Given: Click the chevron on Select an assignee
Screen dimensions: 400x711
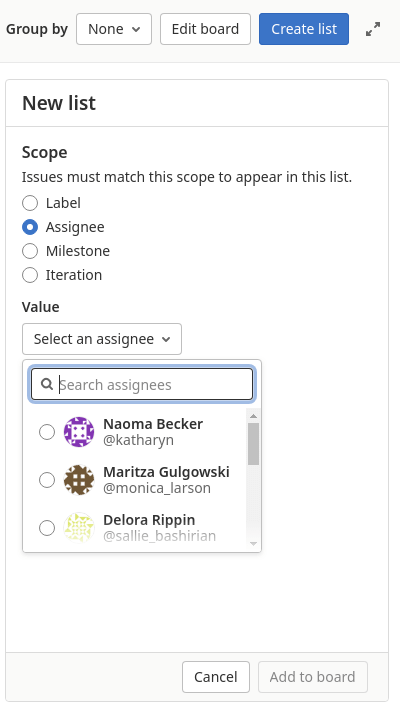Looking at the screenshot, I should coord(166,339).
